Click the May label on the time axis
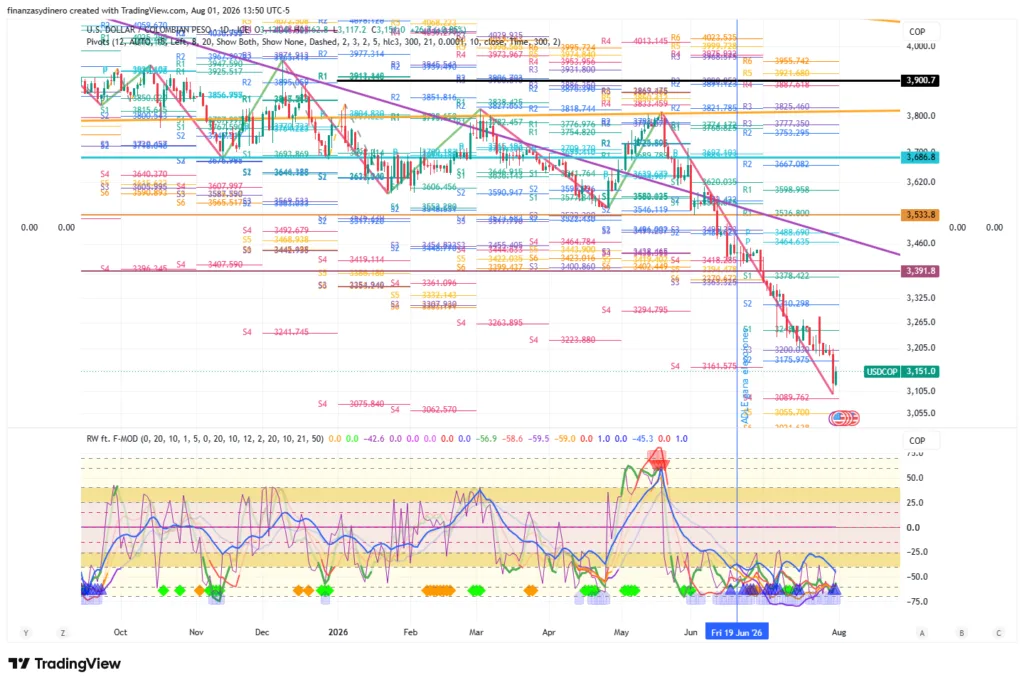1024x685 pixels. click(621, 632)
